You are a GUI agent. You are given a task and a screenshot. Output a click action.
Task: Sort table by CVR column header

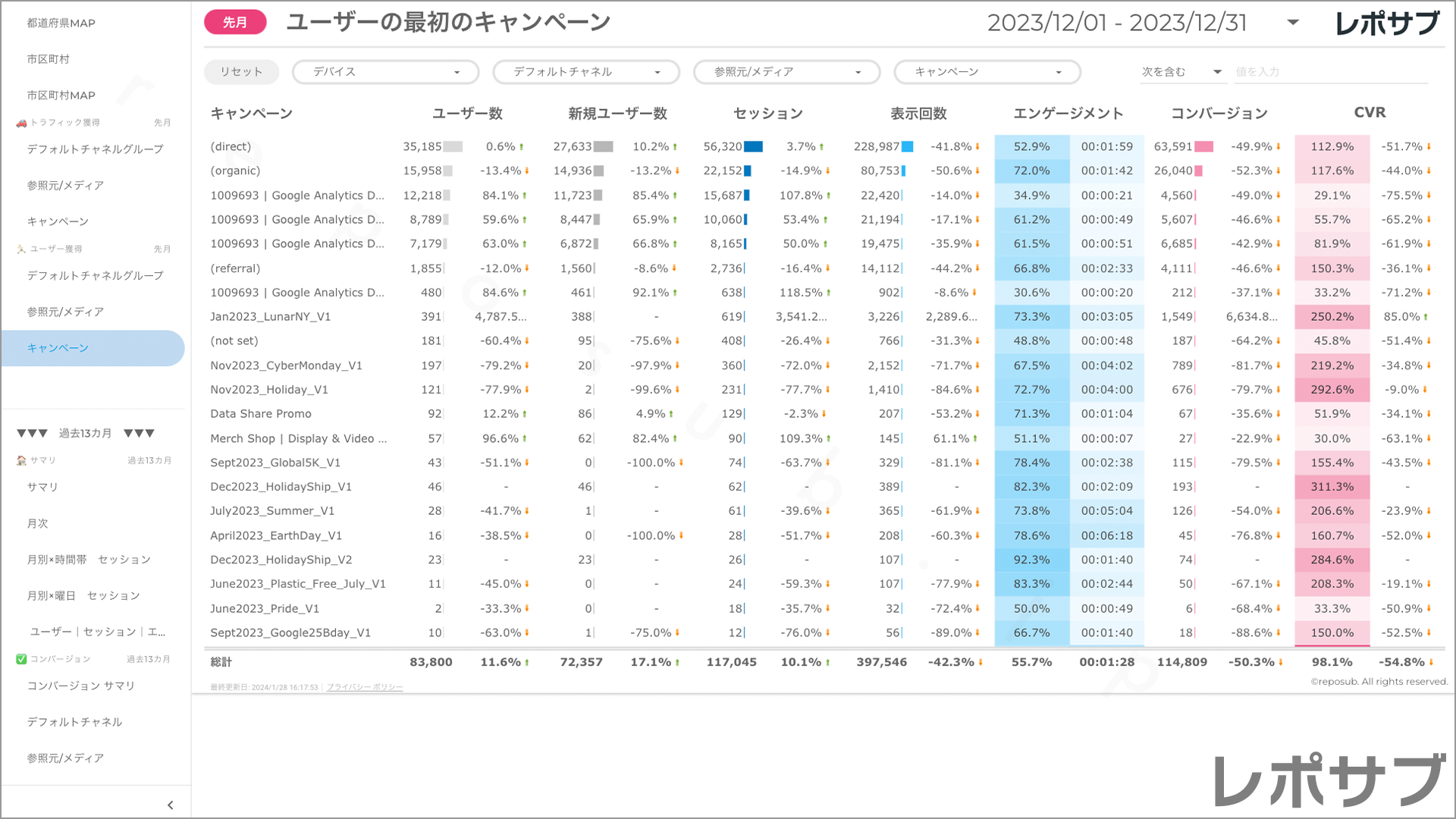pos(1370,112)
